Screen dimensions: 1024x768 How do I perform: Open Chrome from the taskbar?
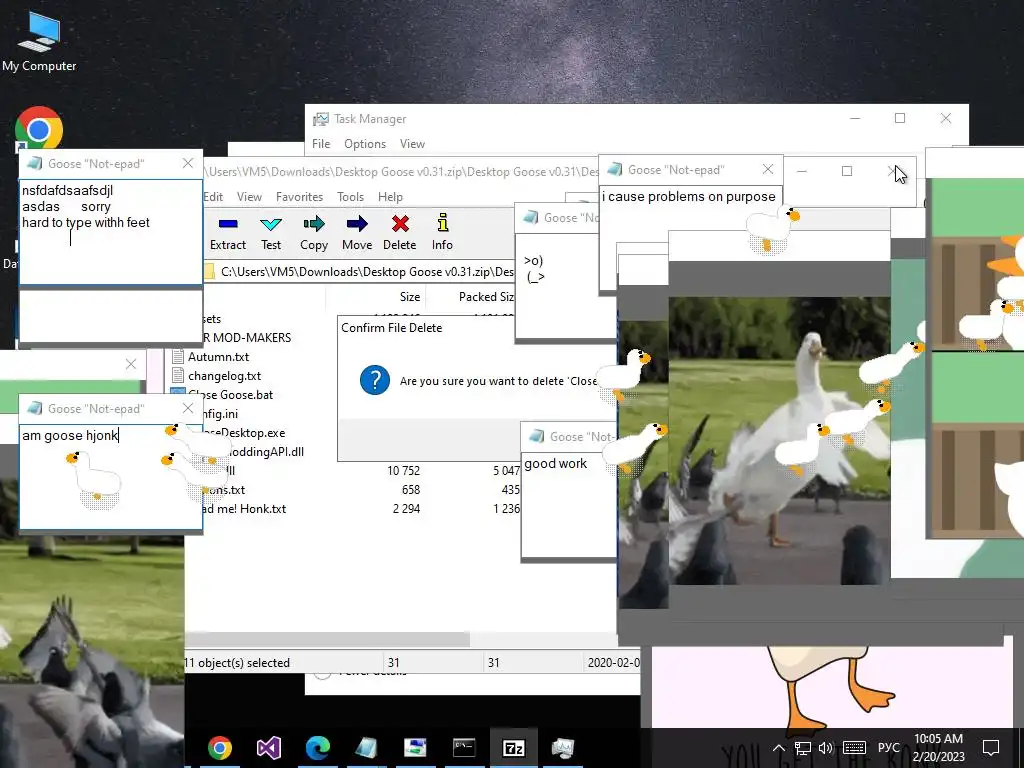click(220, 748)
